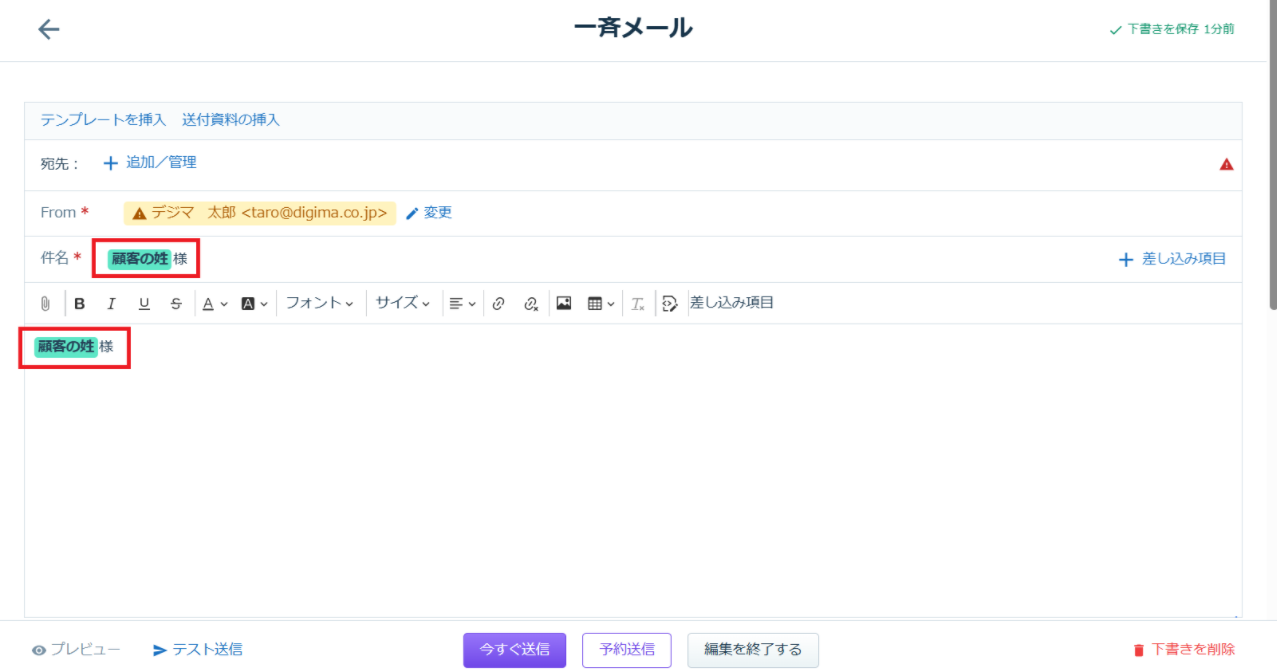1277x669 pixels.
Task: Open the フォント dropdown
Action: [319, 303]
